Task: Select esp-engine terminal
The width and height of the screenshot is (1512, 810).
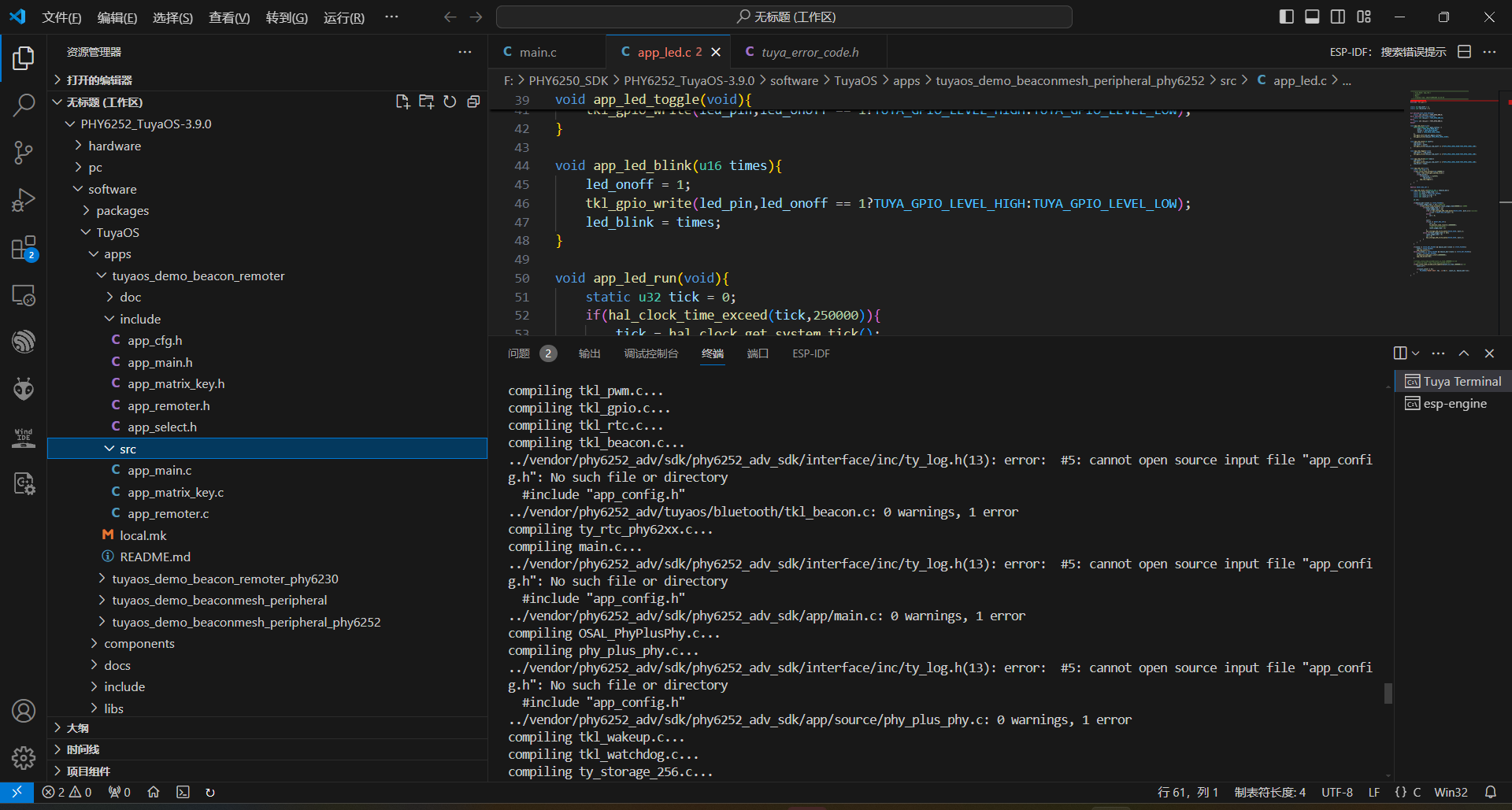Action: click(1453, 403)
